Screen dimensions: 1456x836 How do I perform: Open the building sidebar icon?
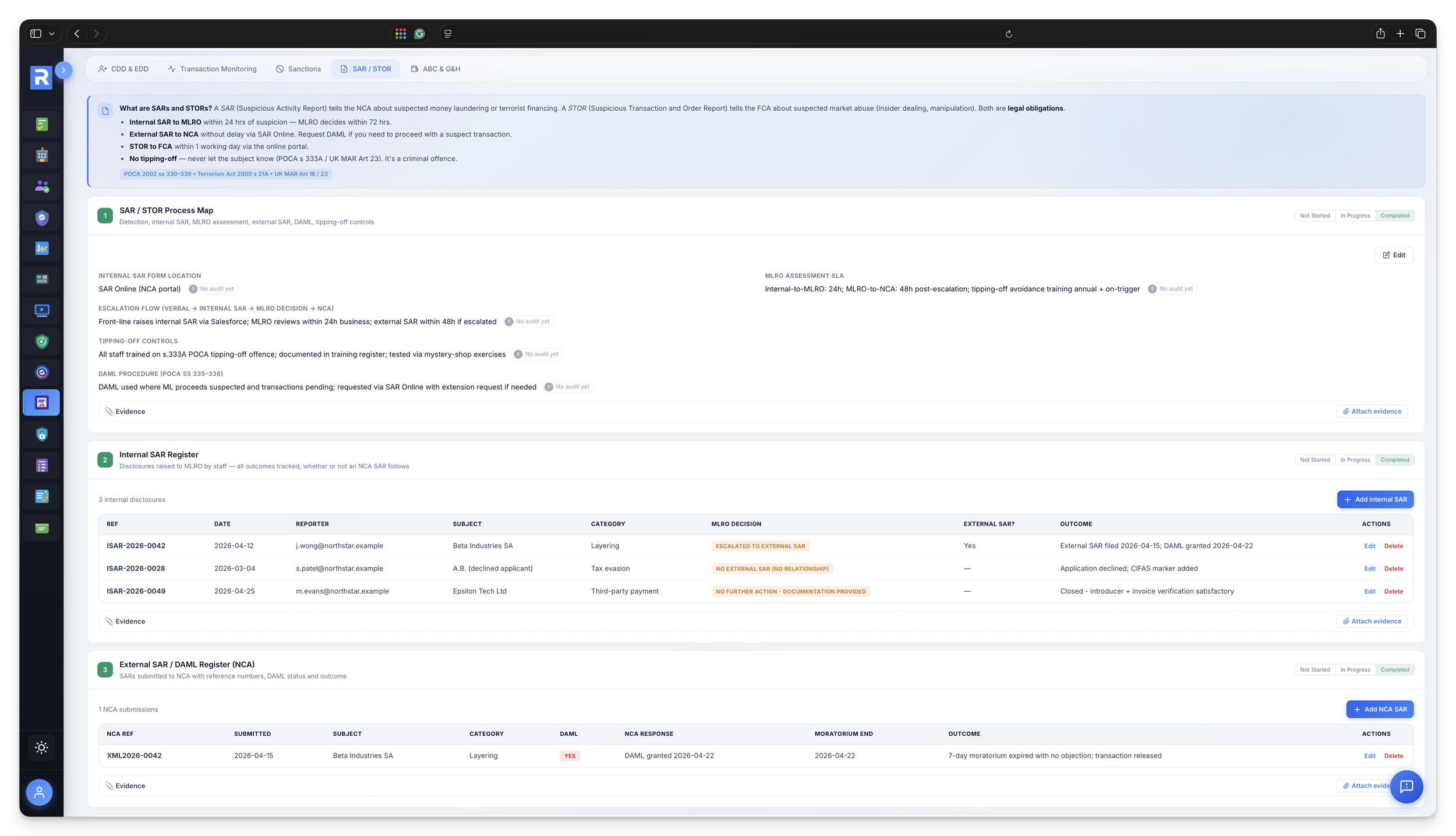(x=41, y=156)
